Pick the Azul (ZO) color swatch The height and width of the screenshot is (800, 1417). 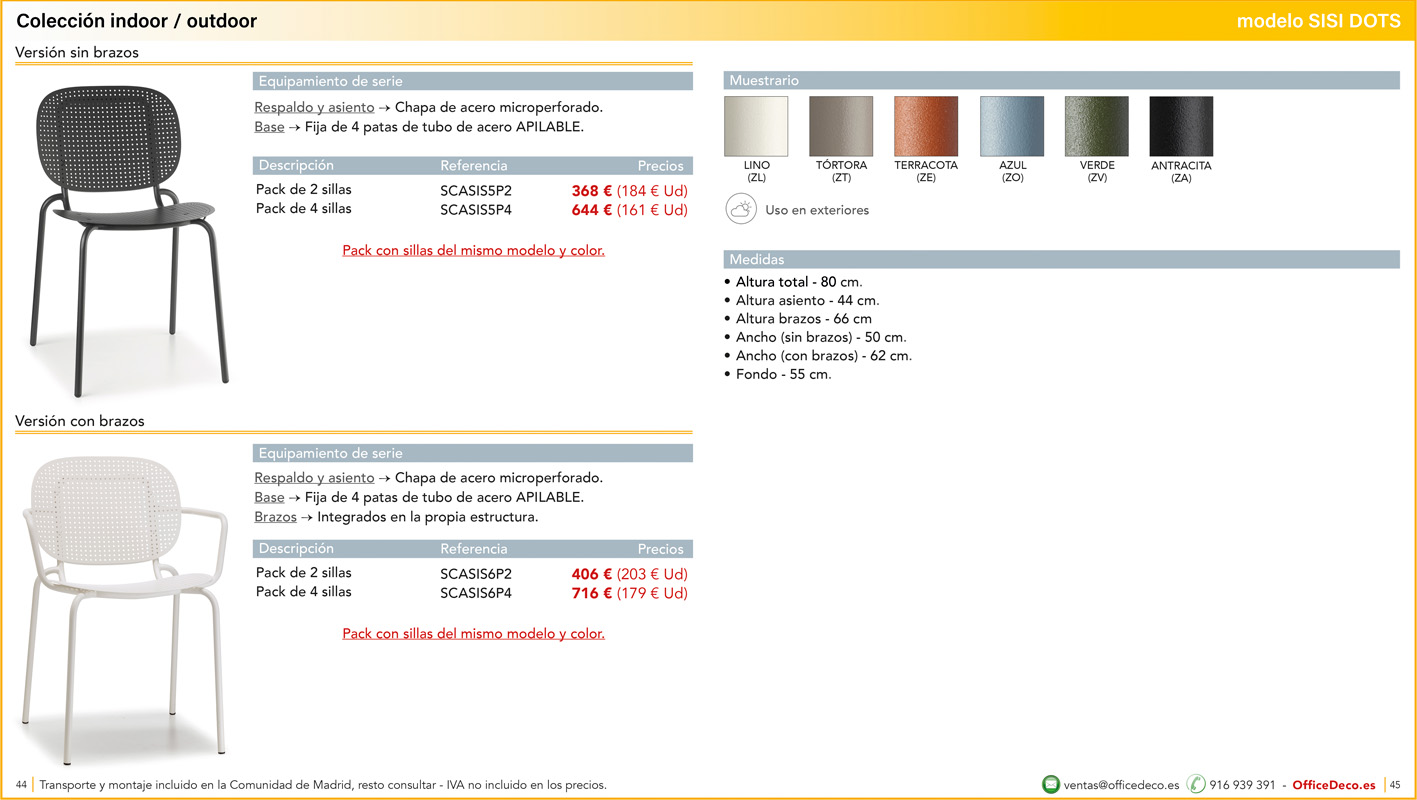pos(1012,127)
